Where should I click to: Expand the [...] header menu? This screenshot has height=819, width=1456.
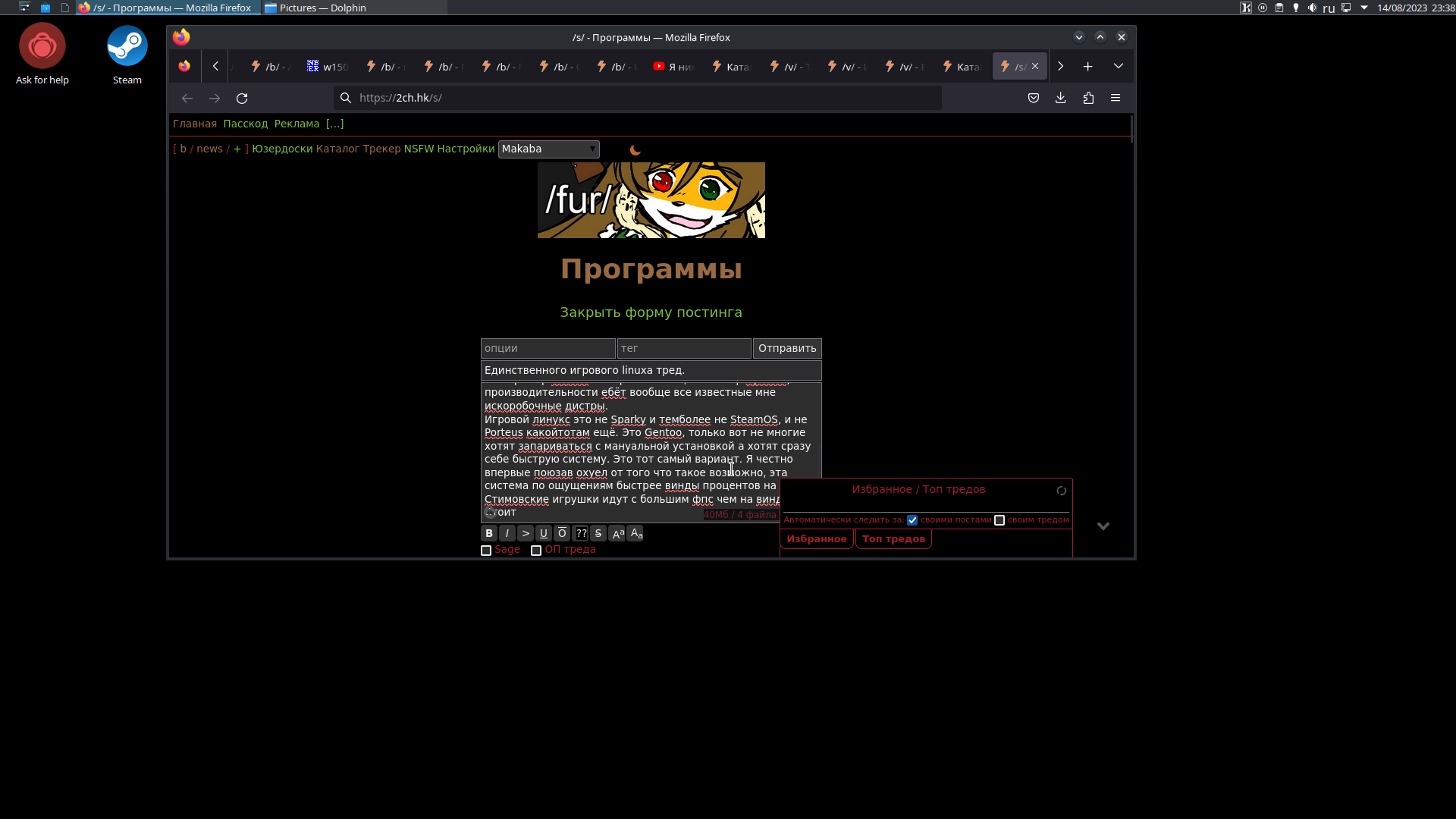click(x=334, y=124)
